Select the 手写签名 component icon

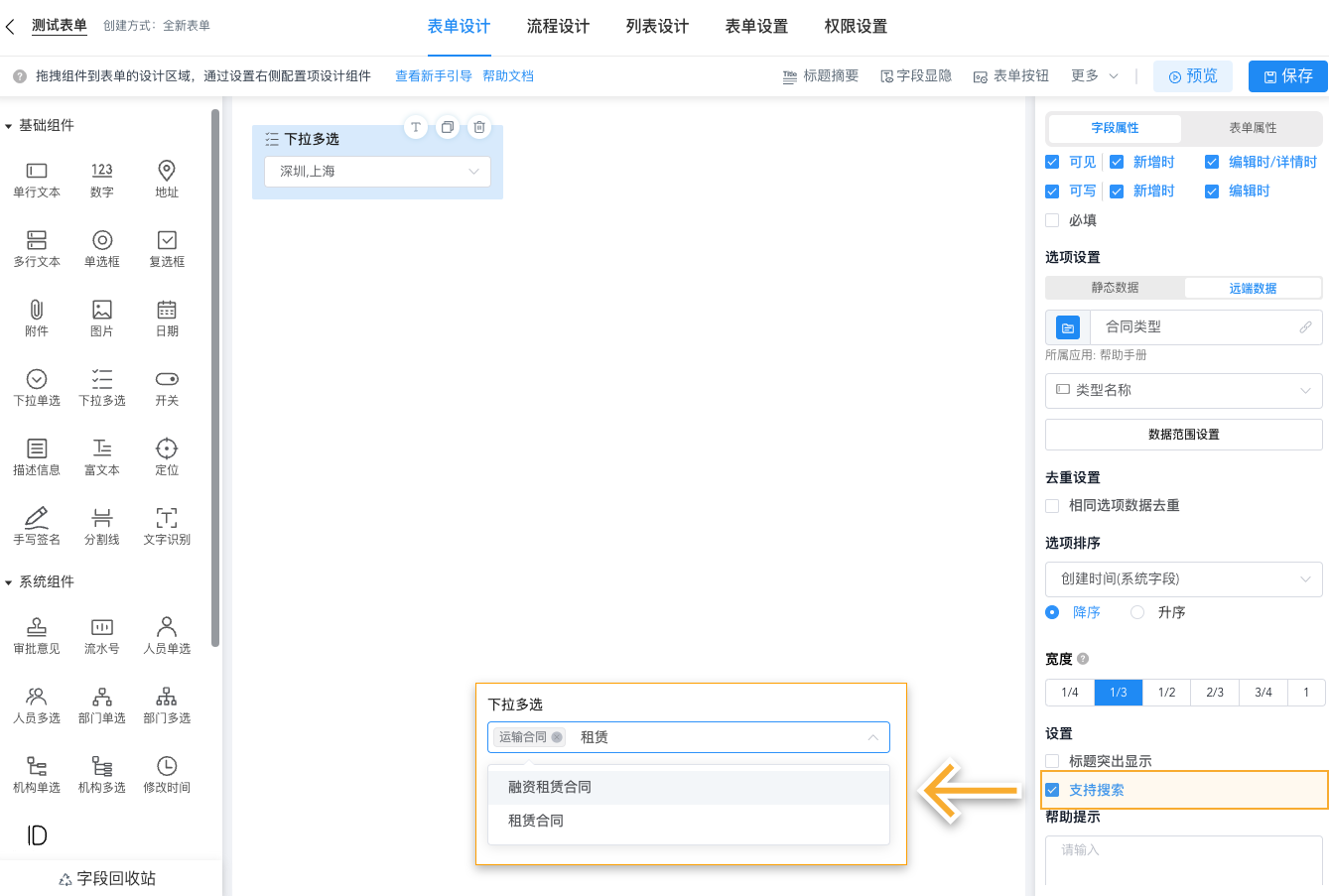[37, 526]
